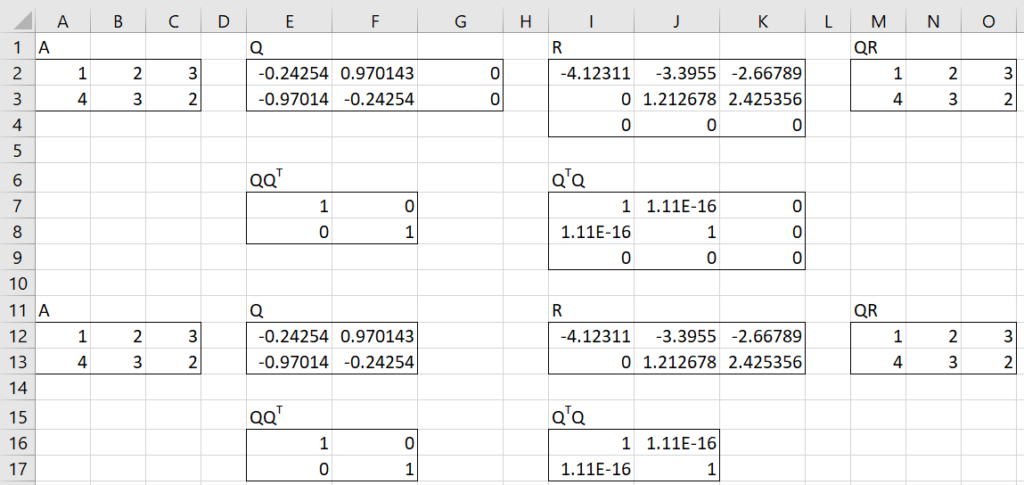Select the column A header
Image resolution: width=1024 pixels, height=485 pixels.
click(x=62, y=20)
